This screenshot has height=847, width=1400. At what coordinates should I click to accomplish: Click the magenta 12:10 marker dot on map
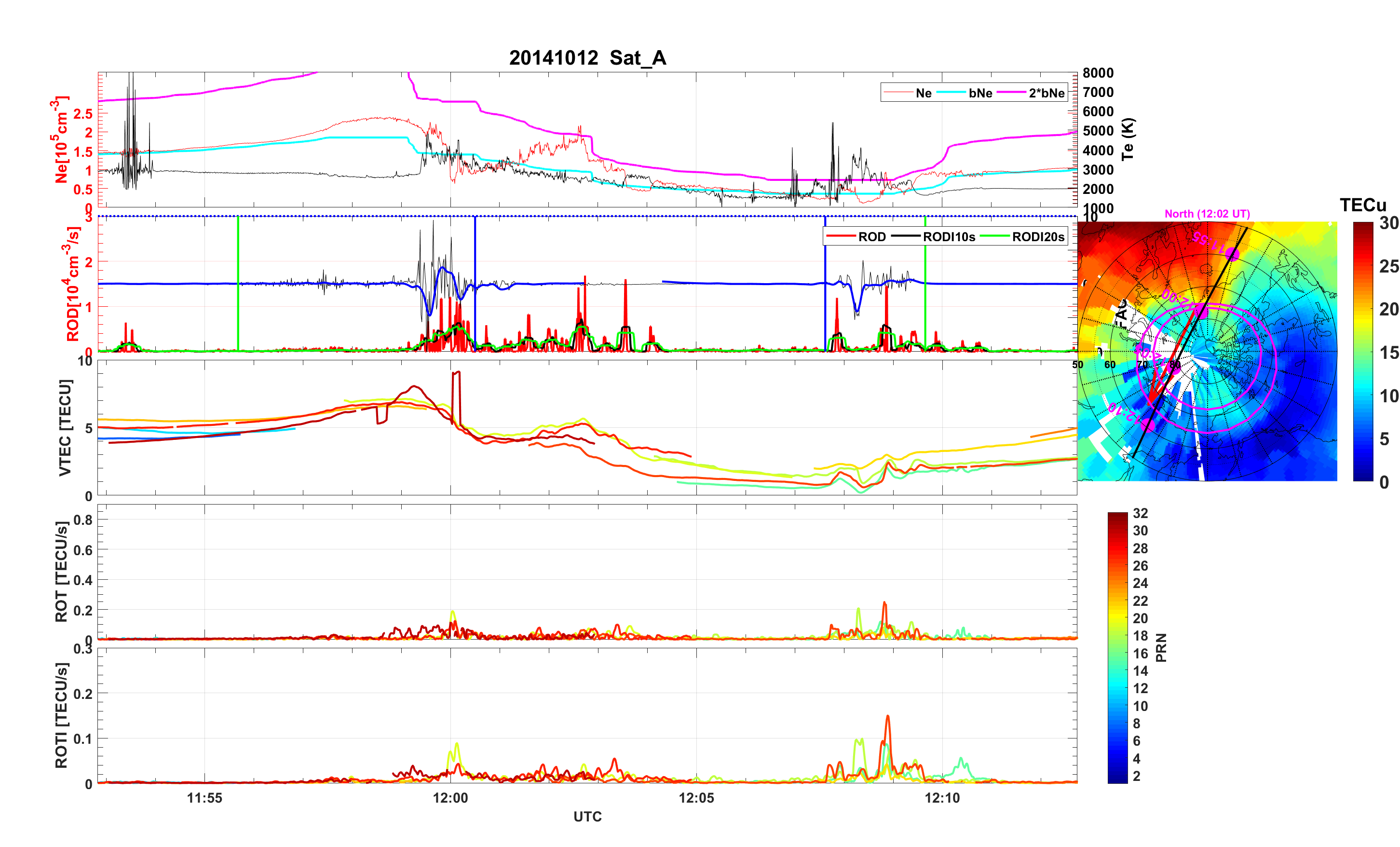point(1147,425)
